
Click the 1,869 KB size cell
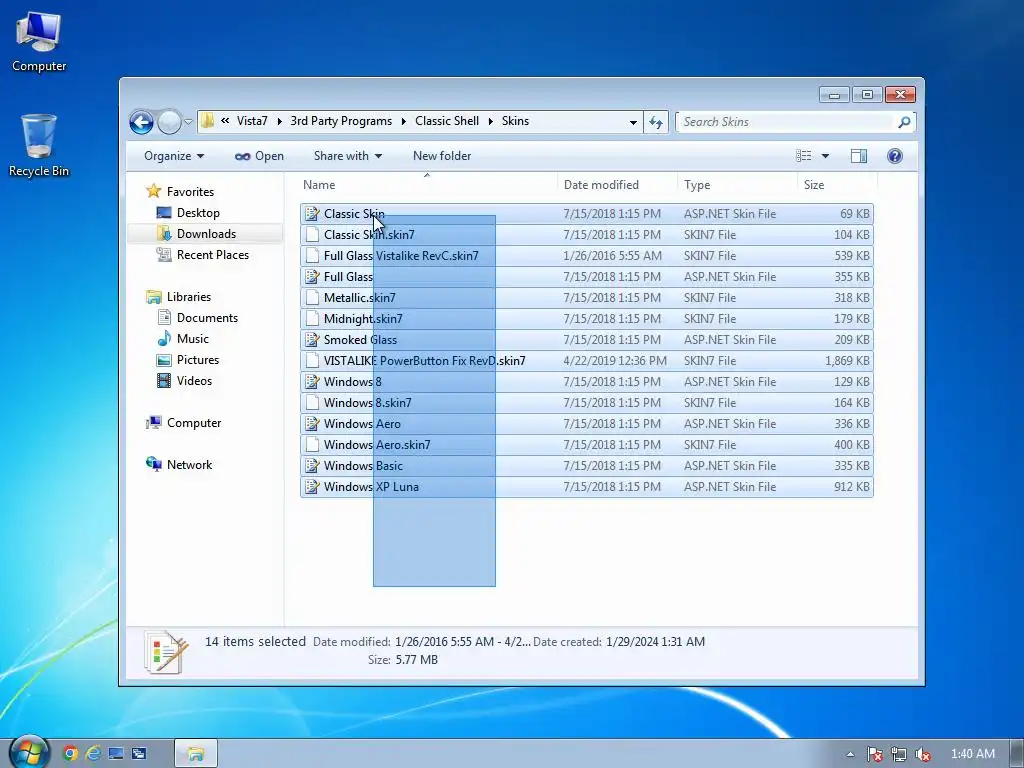(847, 360)
